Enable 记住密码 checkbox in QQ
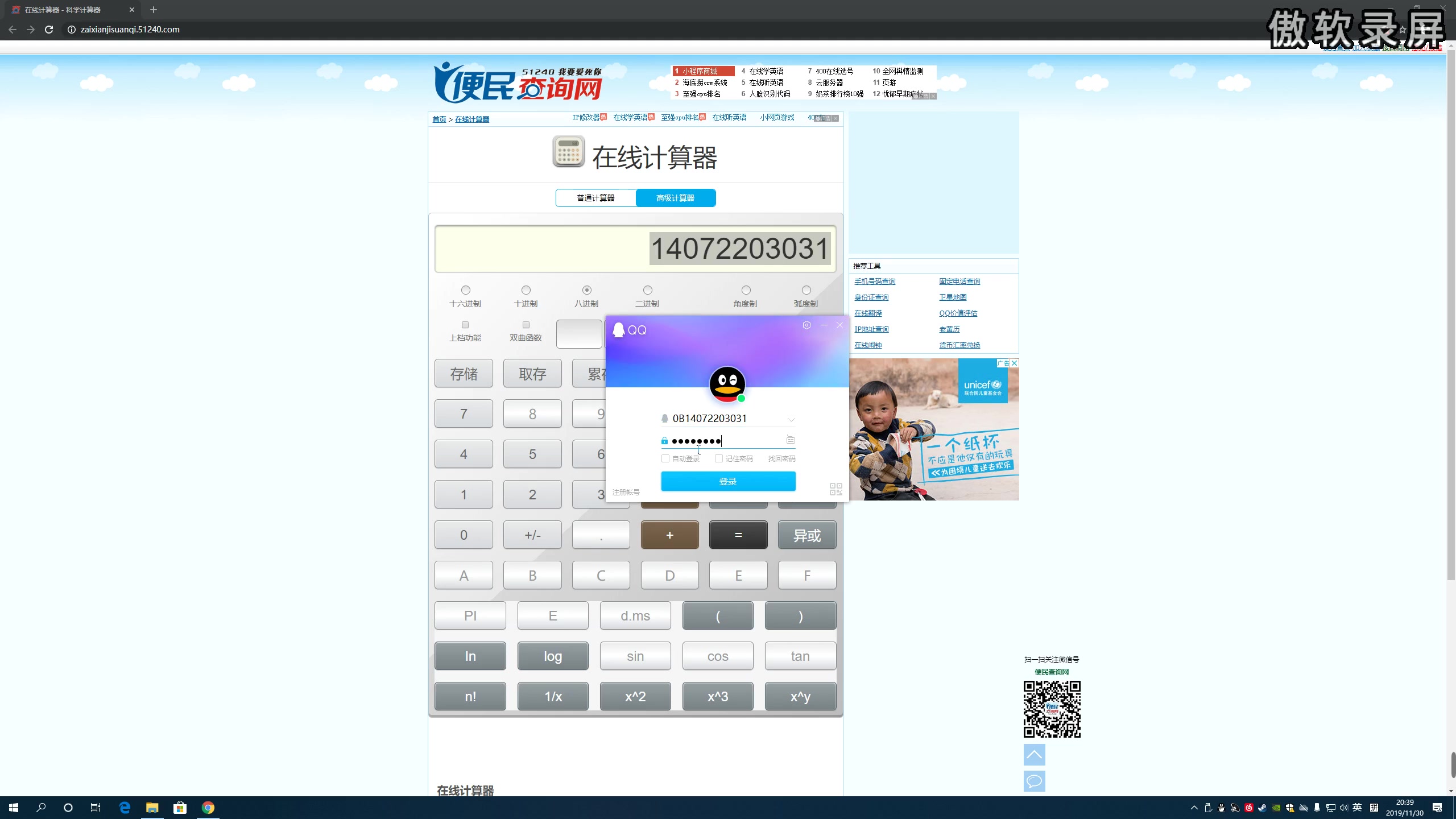This screenshot has width=1456, height=819. pyautogui.click(x=719, y=458)
